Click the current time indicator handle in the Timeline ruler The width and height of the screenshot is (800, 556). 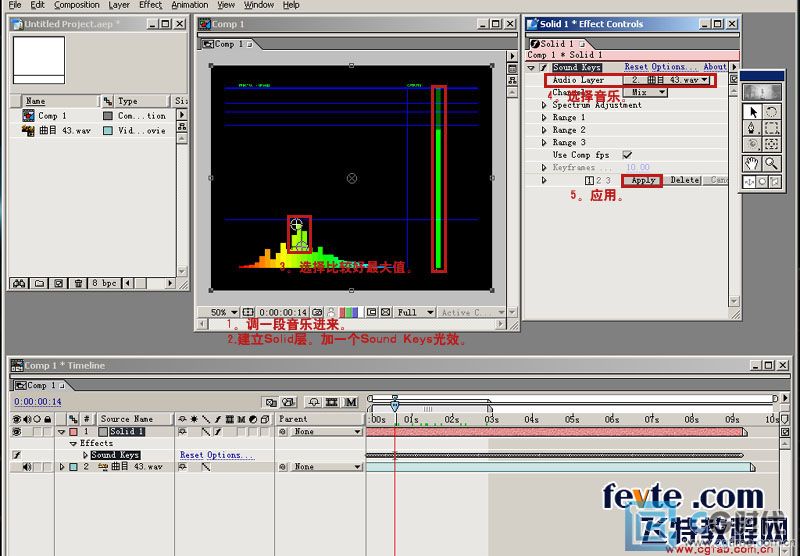394,405
